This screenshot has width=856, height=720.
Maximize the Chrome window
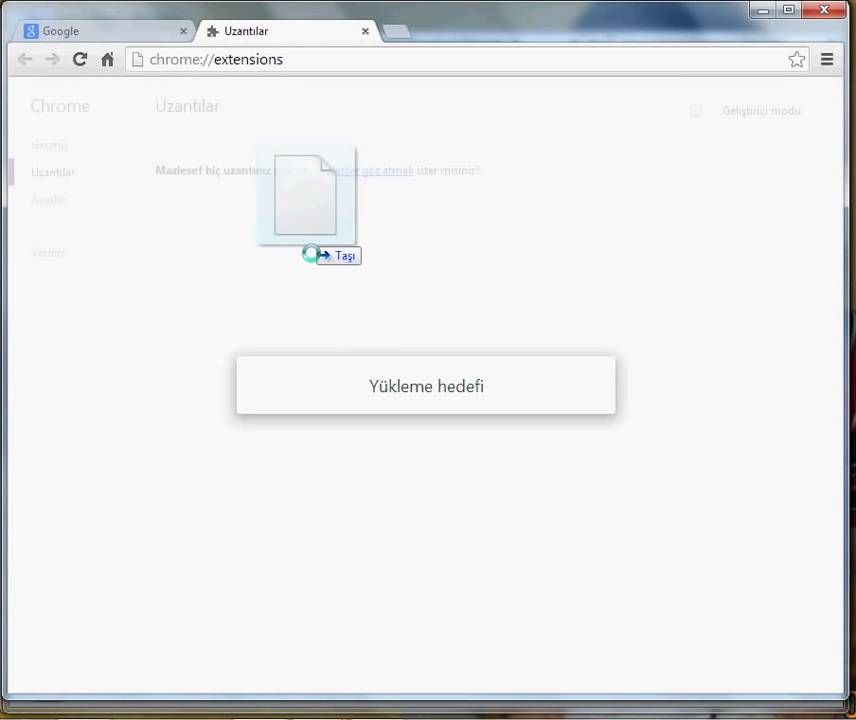click(788, 9)
